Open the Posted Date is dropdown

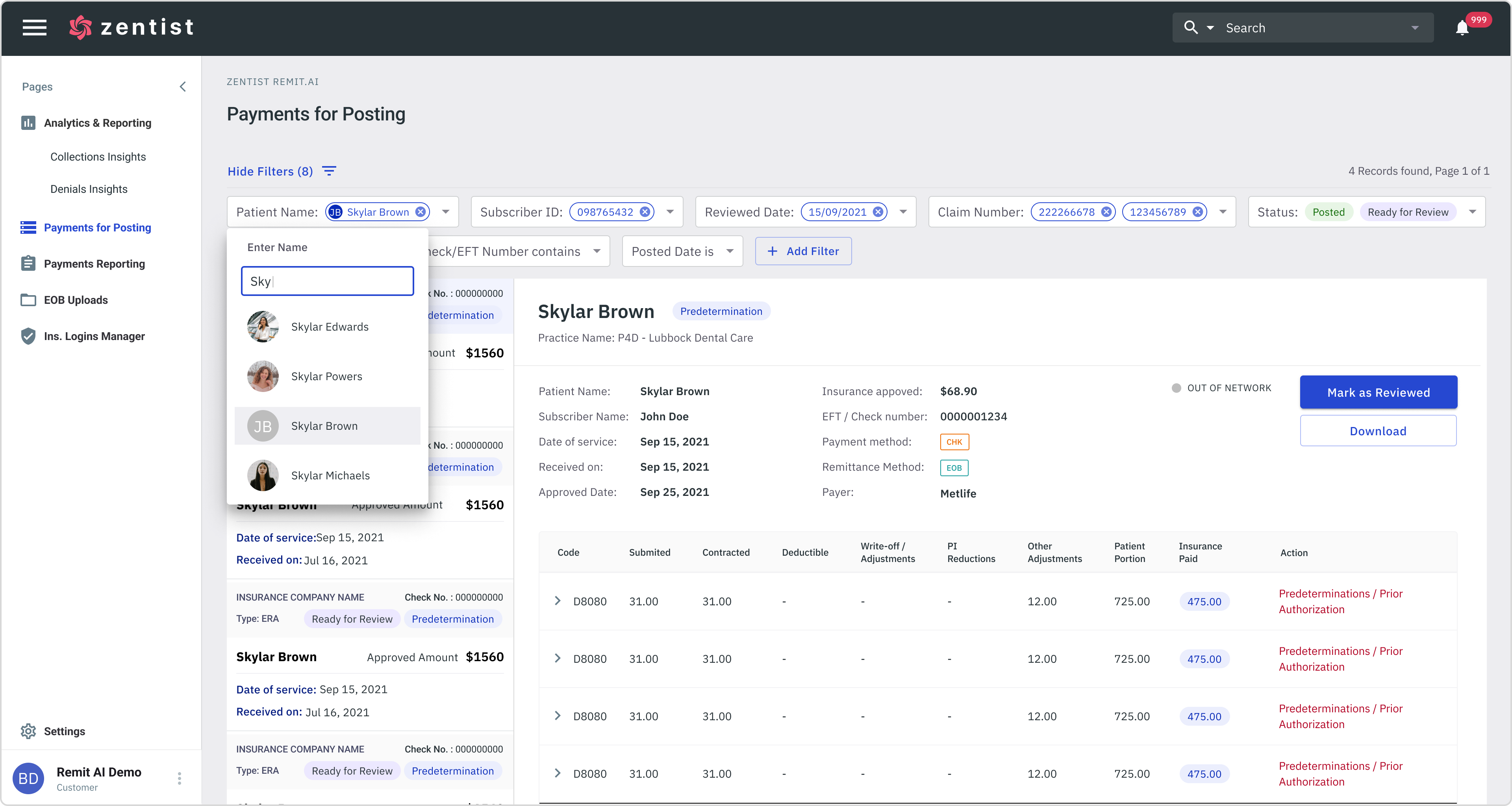point(730,251)
